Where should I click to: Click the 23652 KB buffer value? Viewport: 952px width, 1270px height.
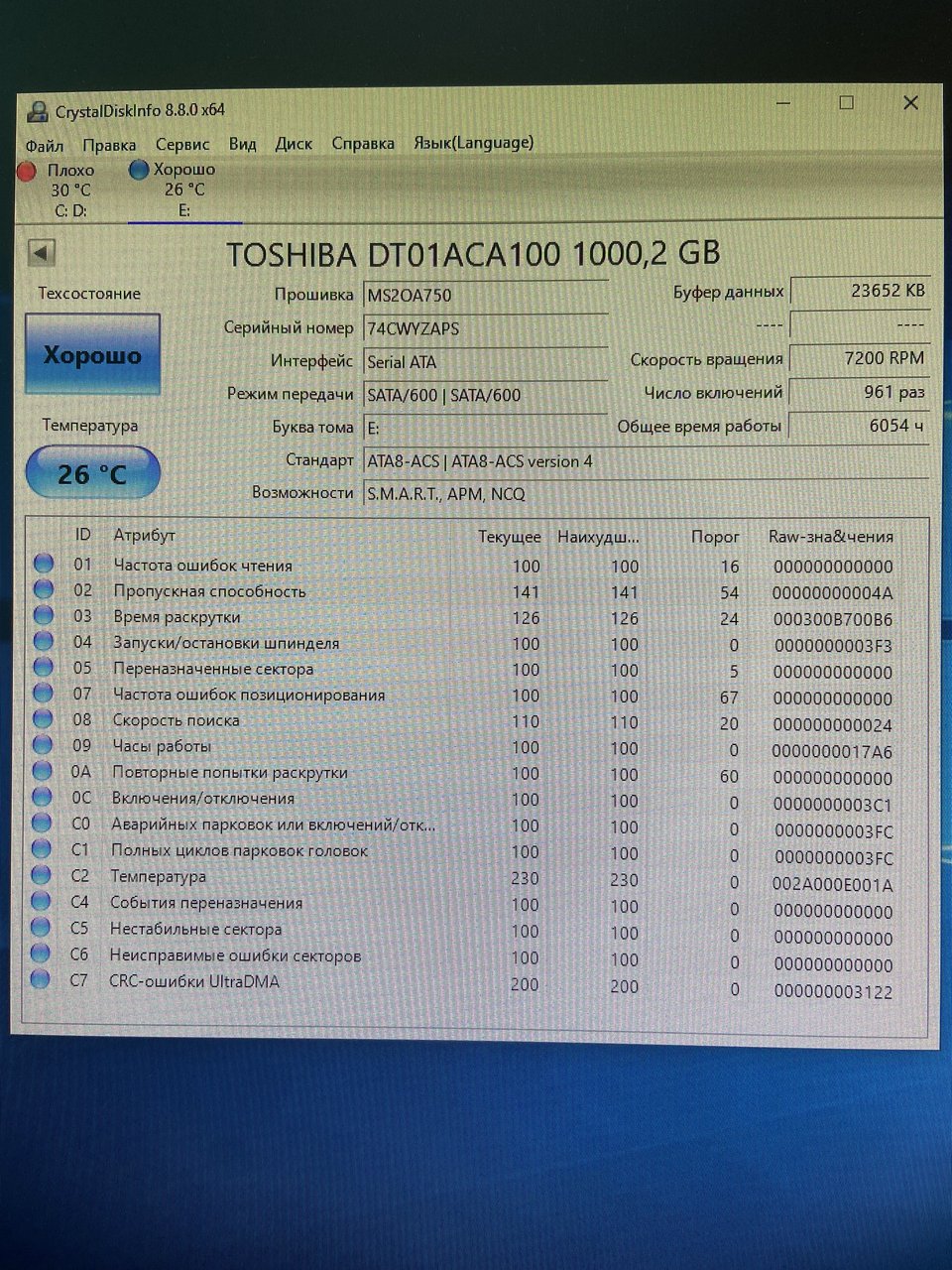click(x=860, y=291)
